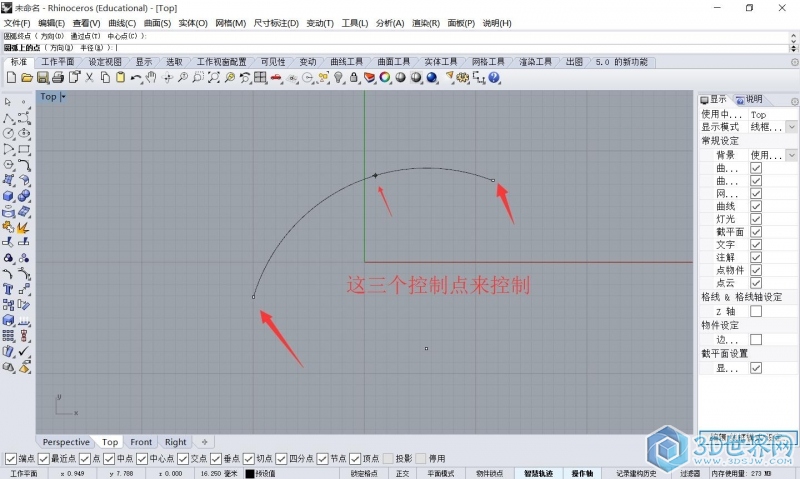Click the Copy icon in the toolbar
This screenshot has height=479, width=800.
pyautogui.click(x=105, y=78)
